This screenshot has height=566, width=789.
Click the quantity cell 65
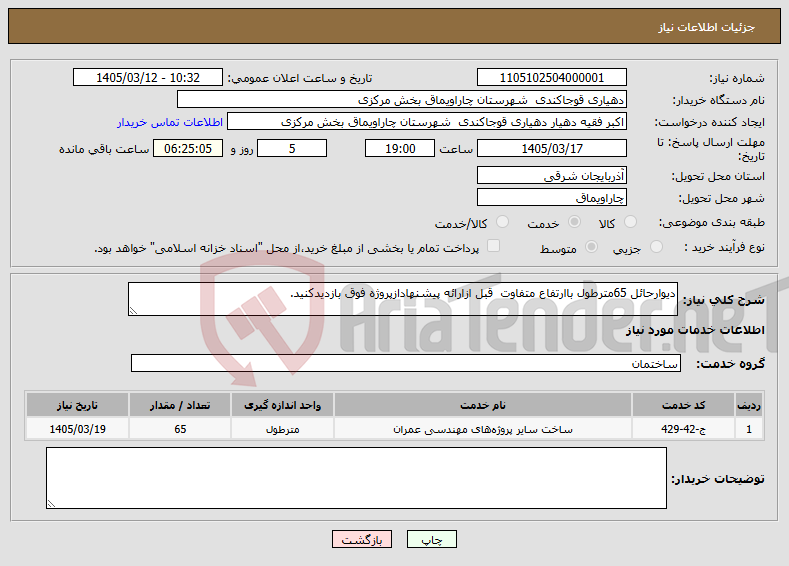(180, 429)
